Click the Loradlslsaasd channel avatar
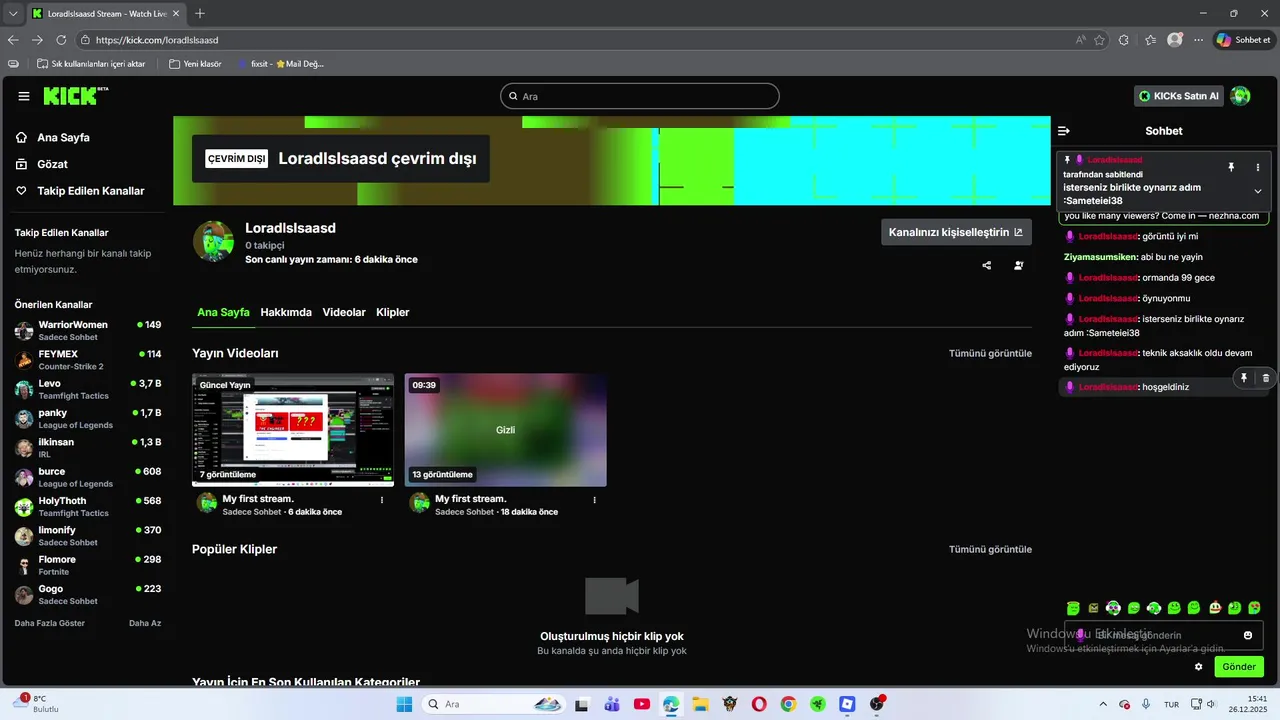 tap(213, 241)
